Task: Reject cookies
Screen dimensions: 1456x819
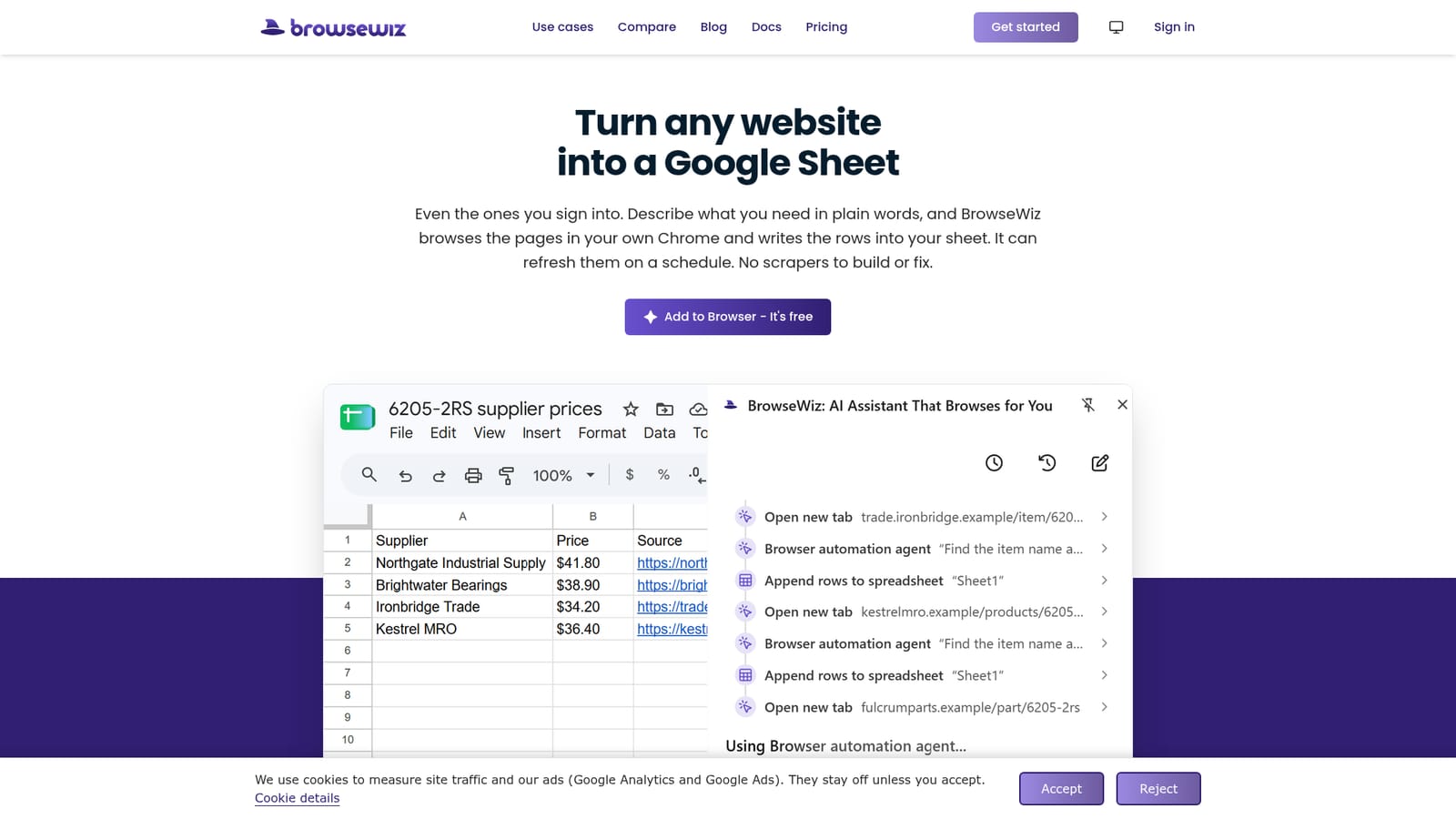Action: 1158,789
